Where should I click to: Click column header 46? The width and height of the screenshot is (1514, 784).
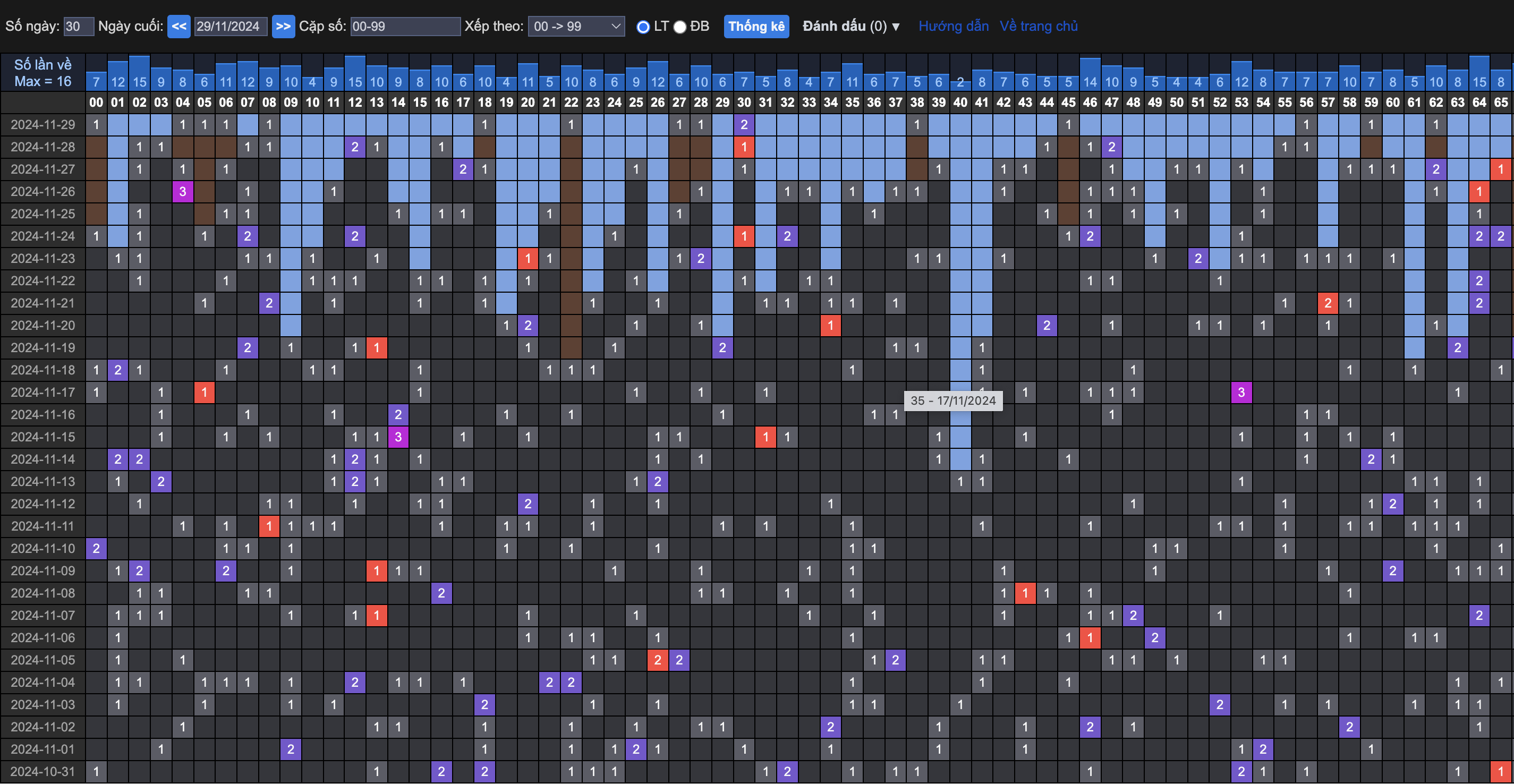tap(1090, 103)
